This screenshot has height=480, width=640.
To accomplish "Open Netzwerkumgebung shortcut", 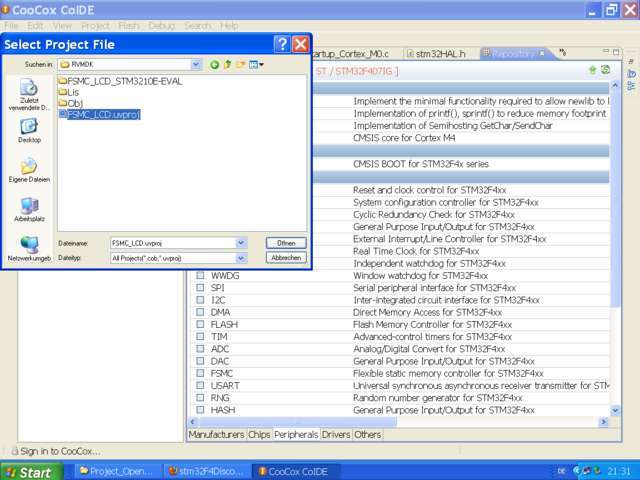I will (29, 249).
